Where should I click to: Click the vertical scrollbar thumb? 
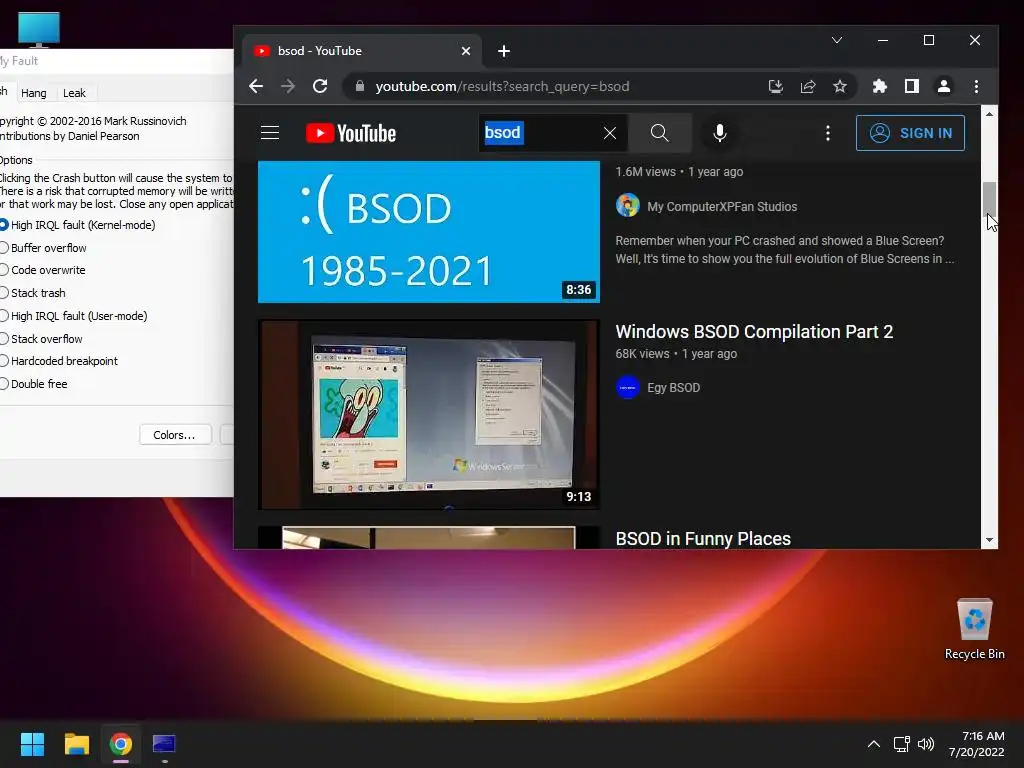(x=989, y=200)
